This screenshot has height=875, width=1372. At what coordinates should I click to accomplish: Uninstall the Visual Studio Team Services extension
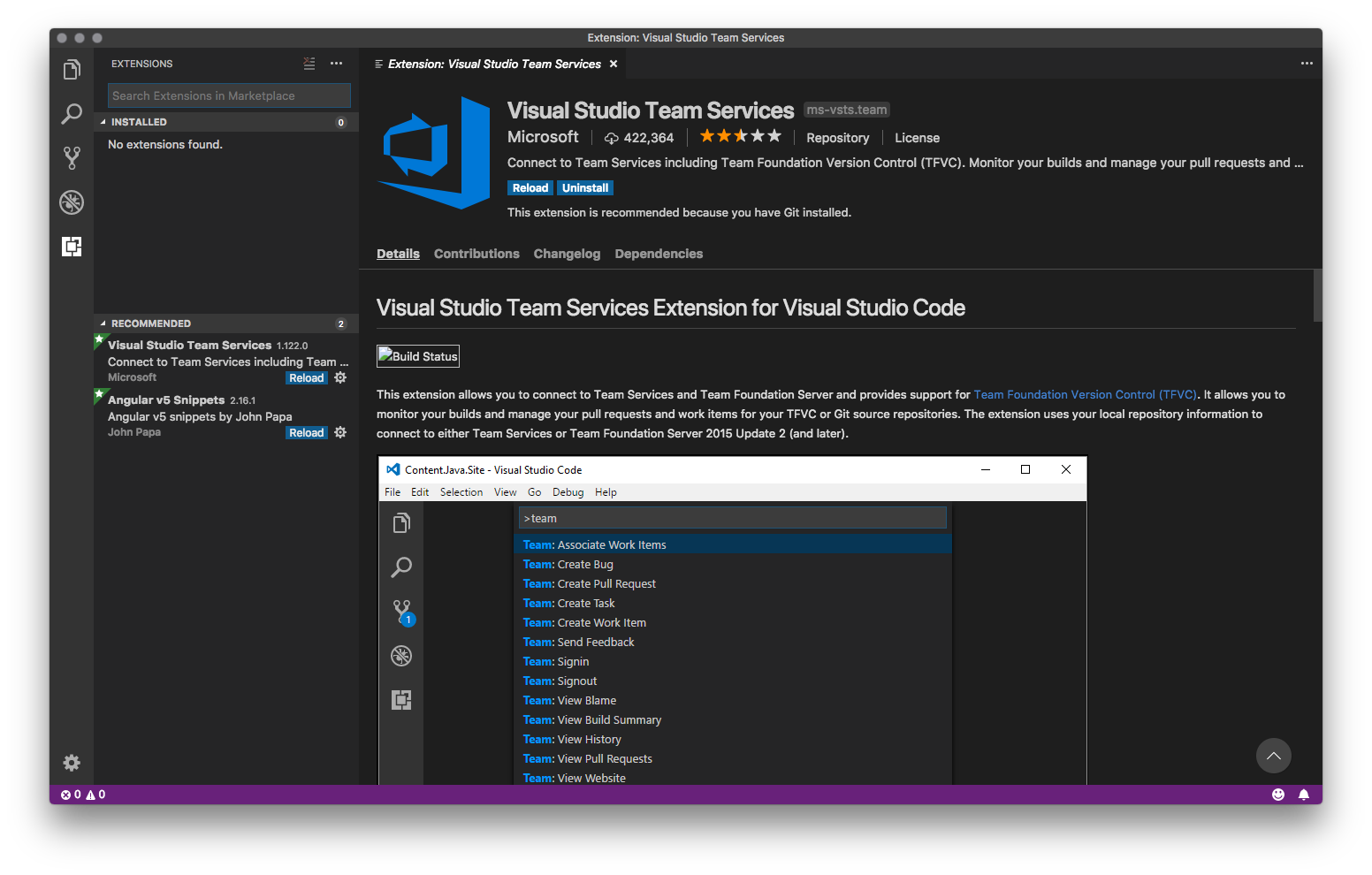point(585,187)
